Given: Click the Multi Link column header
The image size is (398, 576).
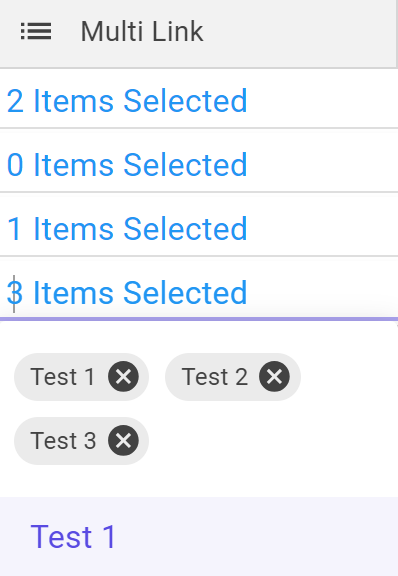Looking at the screenshot, I should (x=198, y=34).
